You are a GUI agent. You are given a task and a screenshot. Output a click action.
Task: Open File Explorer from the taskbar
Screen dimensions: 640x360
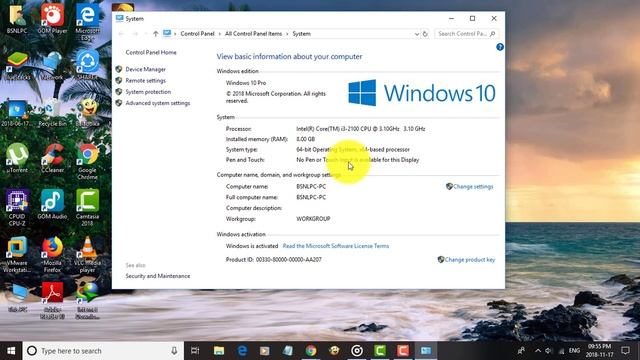219,351
